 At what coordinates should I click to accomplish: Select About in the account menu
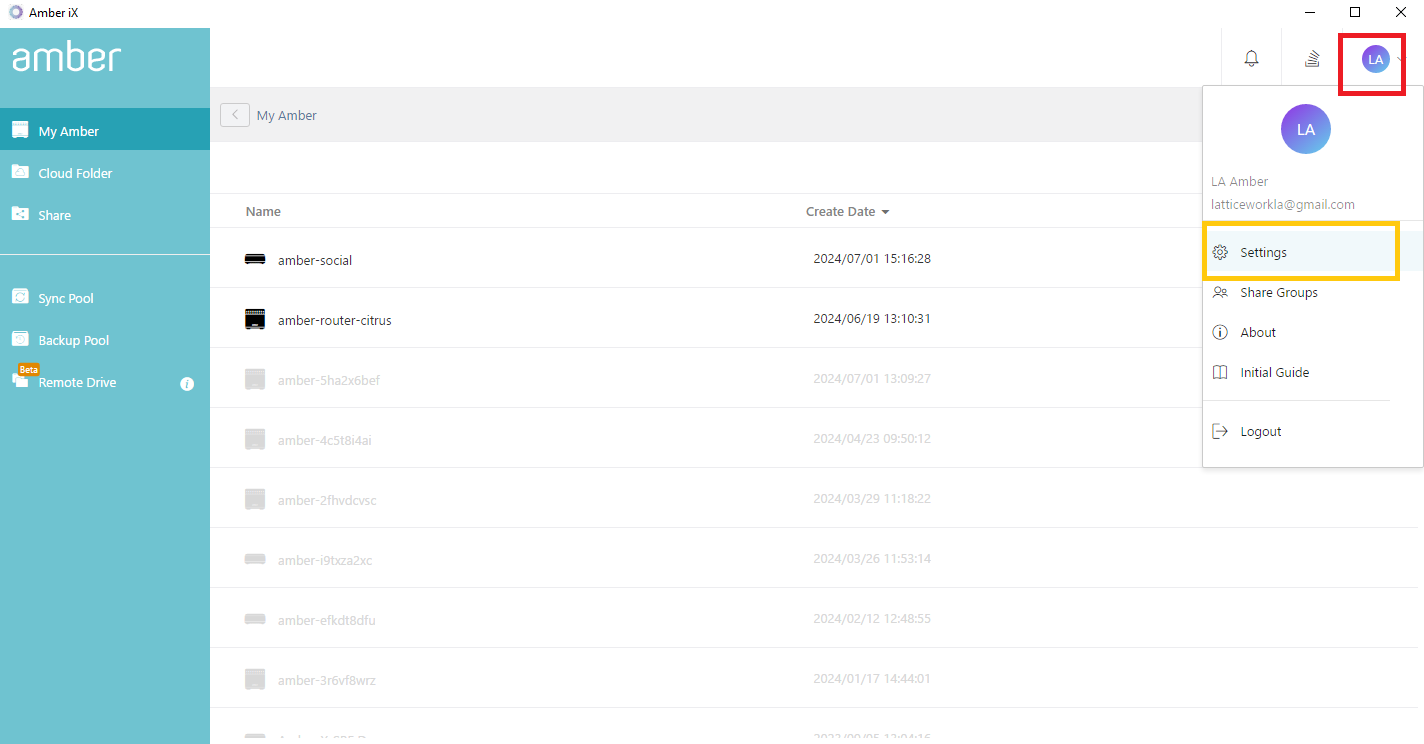(x=1312, y=332)
